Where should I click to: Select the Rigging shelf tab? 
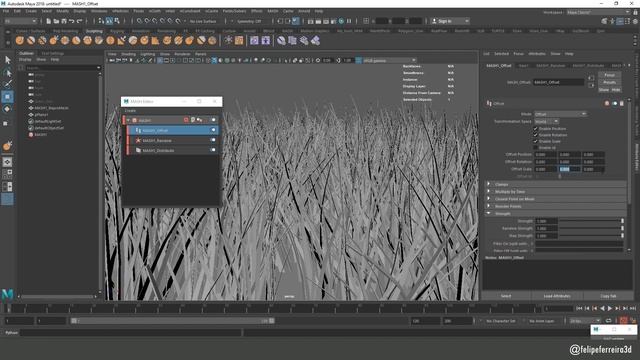(117, 31)
